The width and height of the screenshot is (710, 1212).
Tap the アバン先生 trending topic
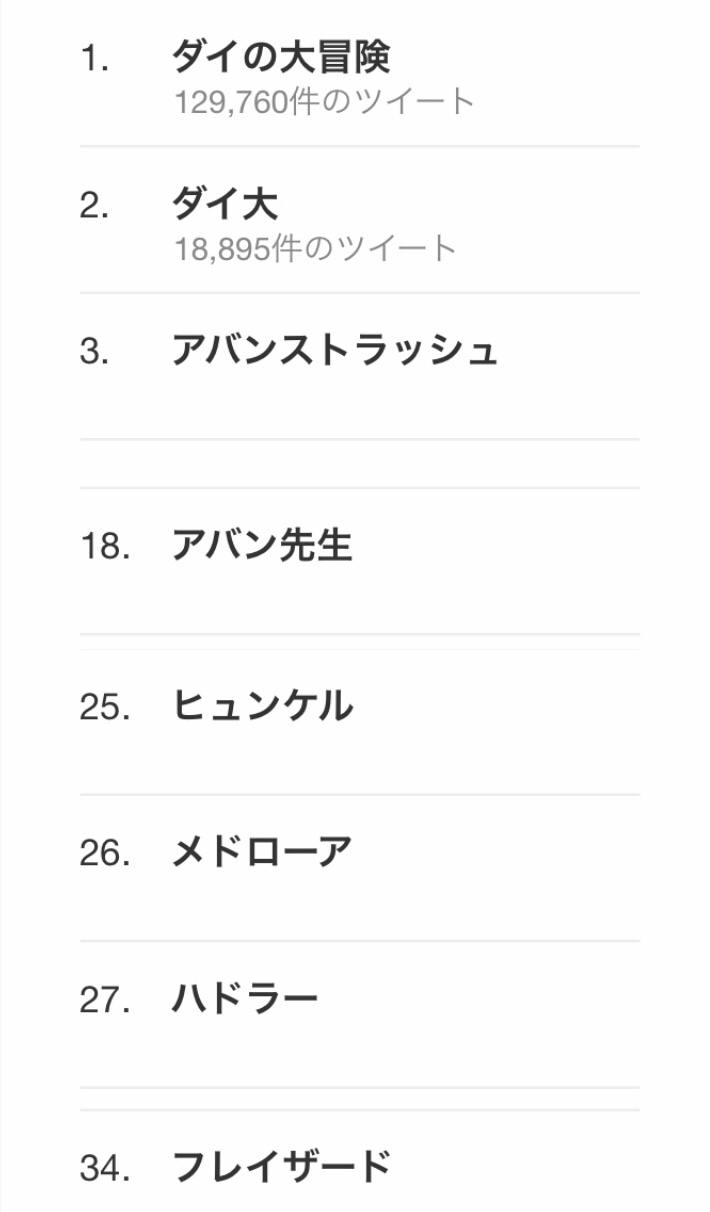(262, 546)
